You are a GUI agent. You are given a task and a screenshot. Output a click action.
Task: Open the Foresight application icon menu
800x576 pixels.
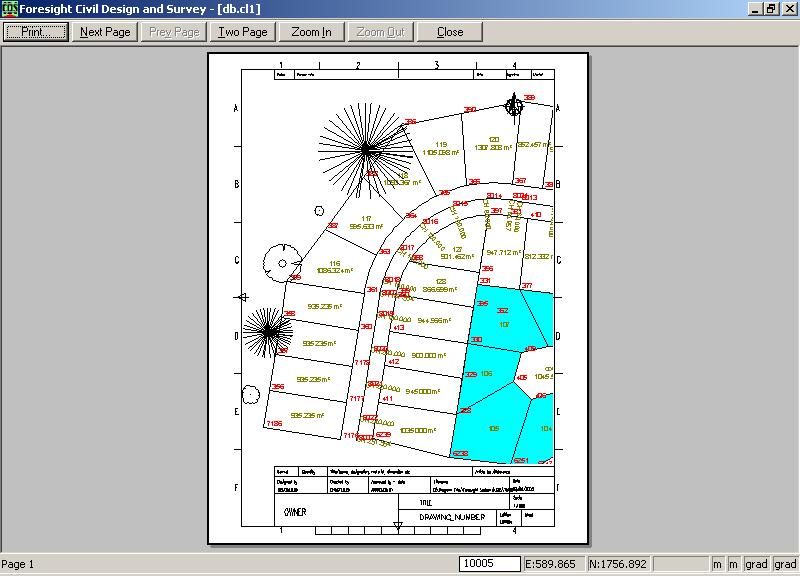10,8
